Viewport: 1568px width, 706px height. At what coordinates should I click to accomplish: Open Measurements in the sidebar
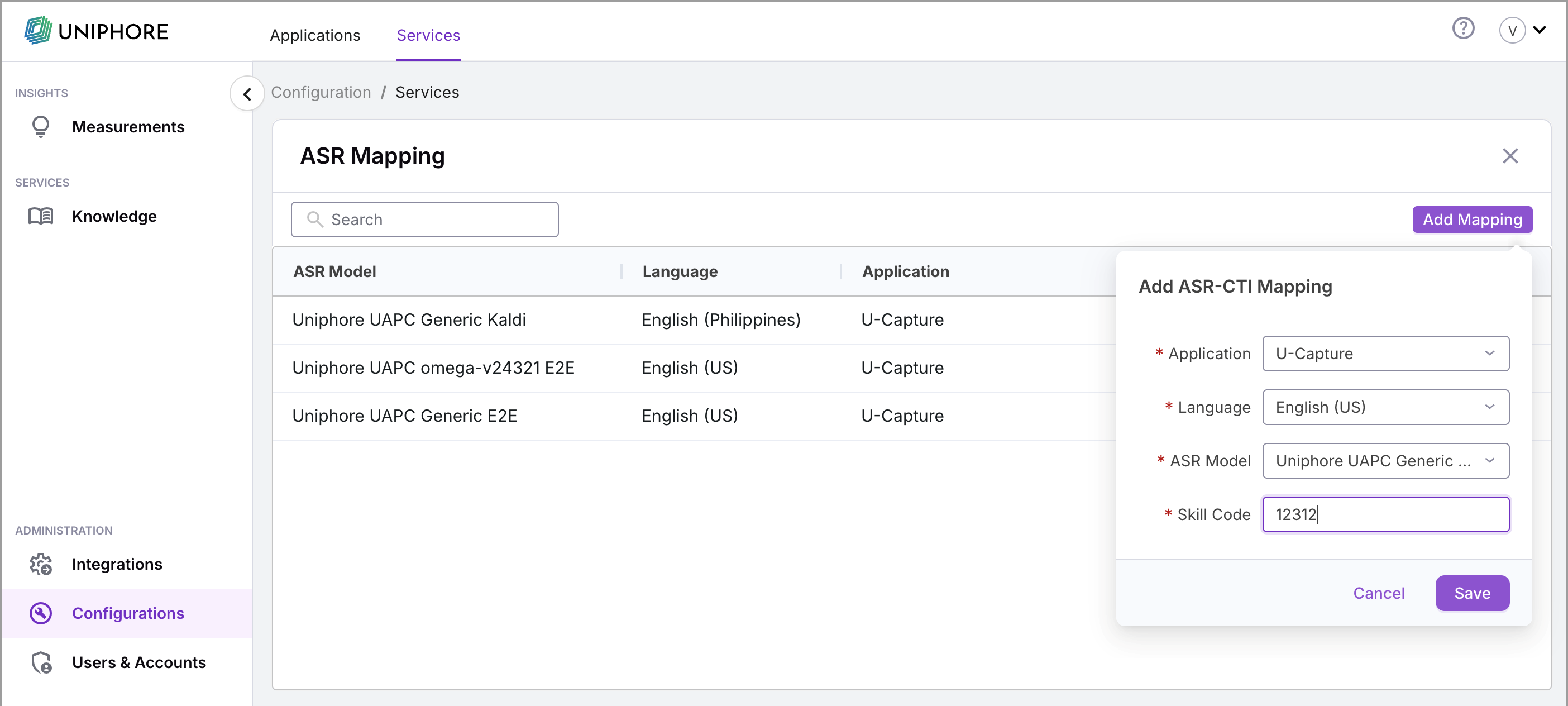(x=127, y=127)
